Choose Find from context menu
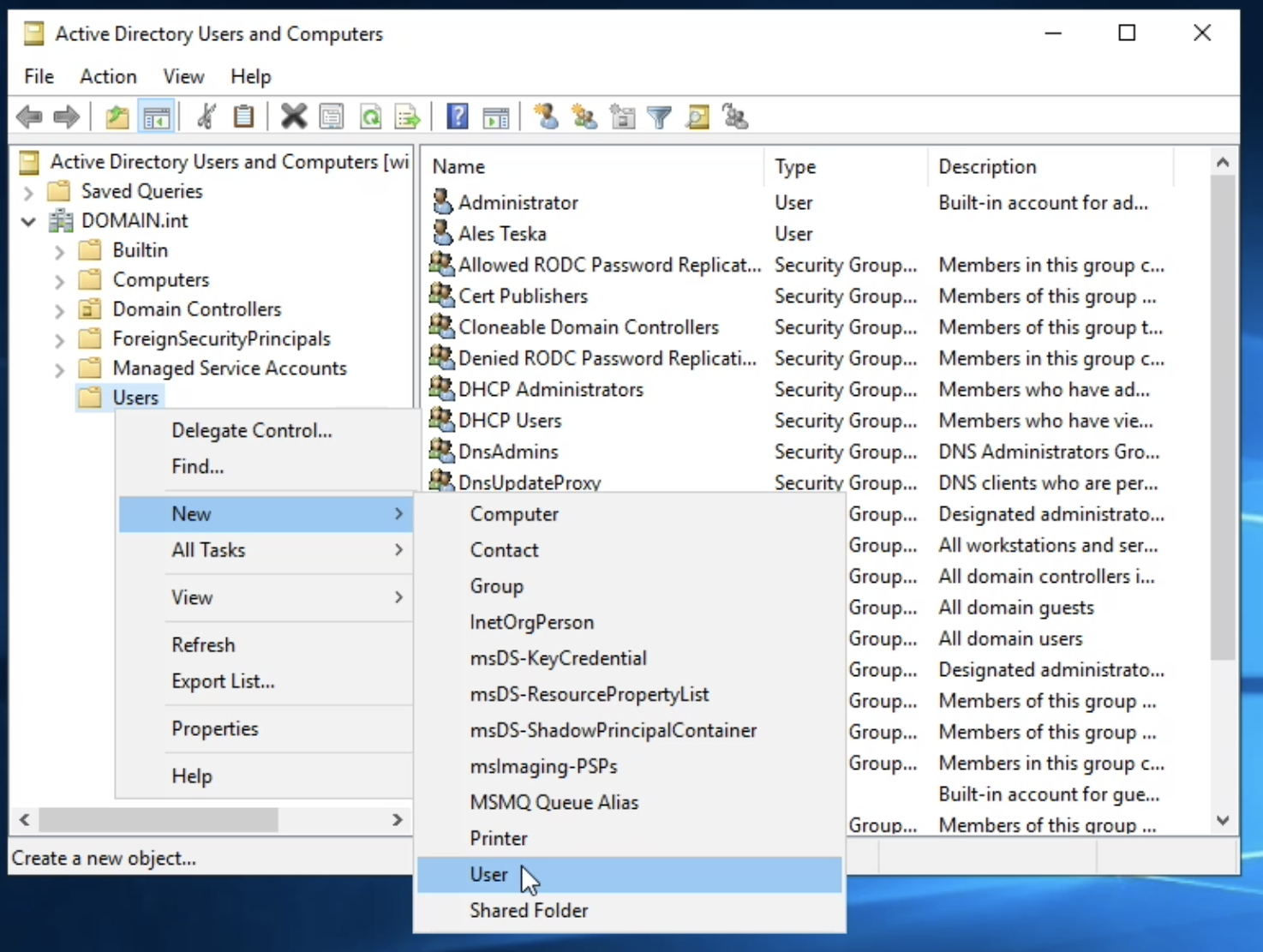The height and width of the screenshot is (952, 1263). (x=266, y=466)
